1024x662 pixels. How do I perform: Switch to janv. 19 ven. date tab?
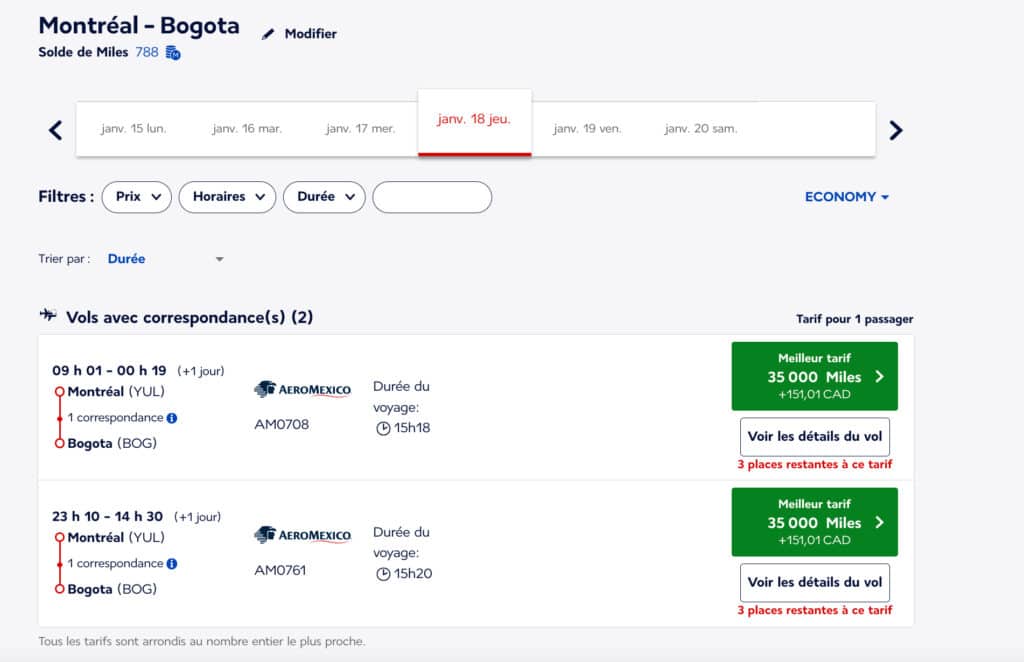(587, 129)
